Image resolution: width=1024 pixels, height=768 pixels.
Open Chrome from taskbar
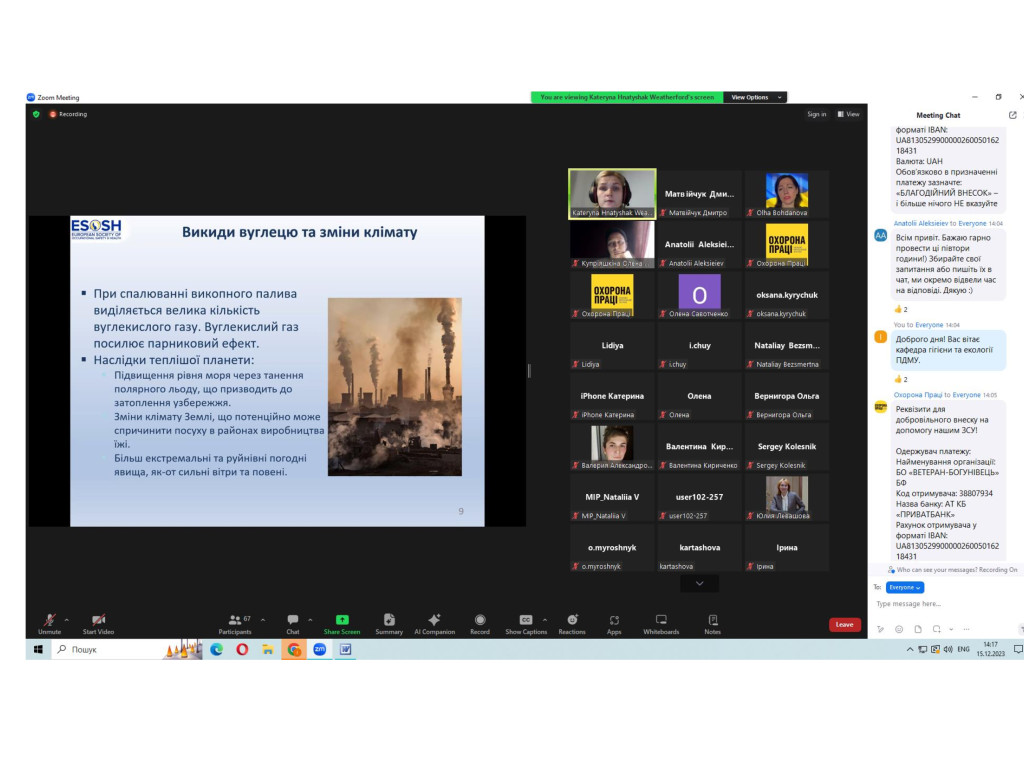click(x=294, y=649)
